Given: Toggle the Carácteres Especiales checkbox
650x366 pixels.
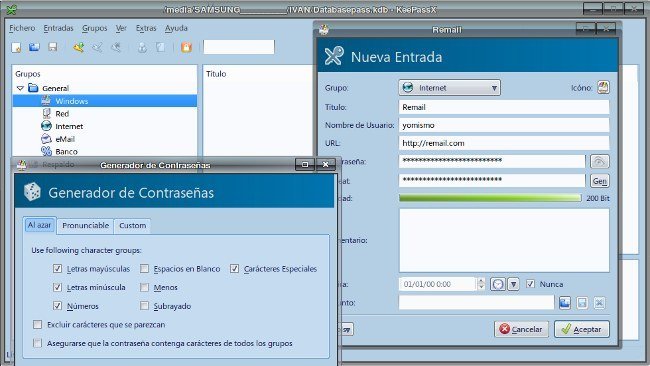Looking at the screenshot, I should coord(234,269).
